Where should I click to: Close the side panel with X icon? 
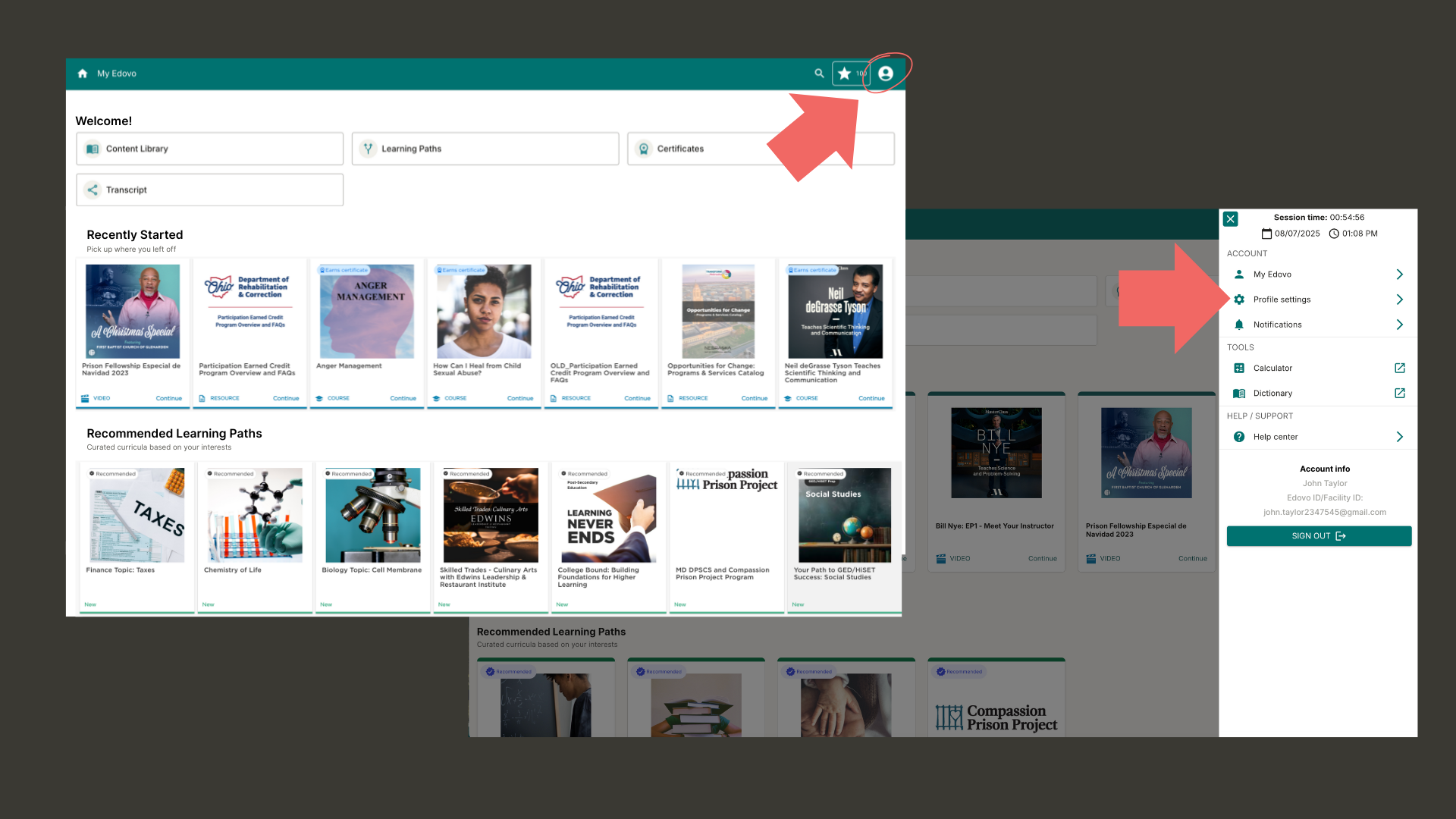1231,219
